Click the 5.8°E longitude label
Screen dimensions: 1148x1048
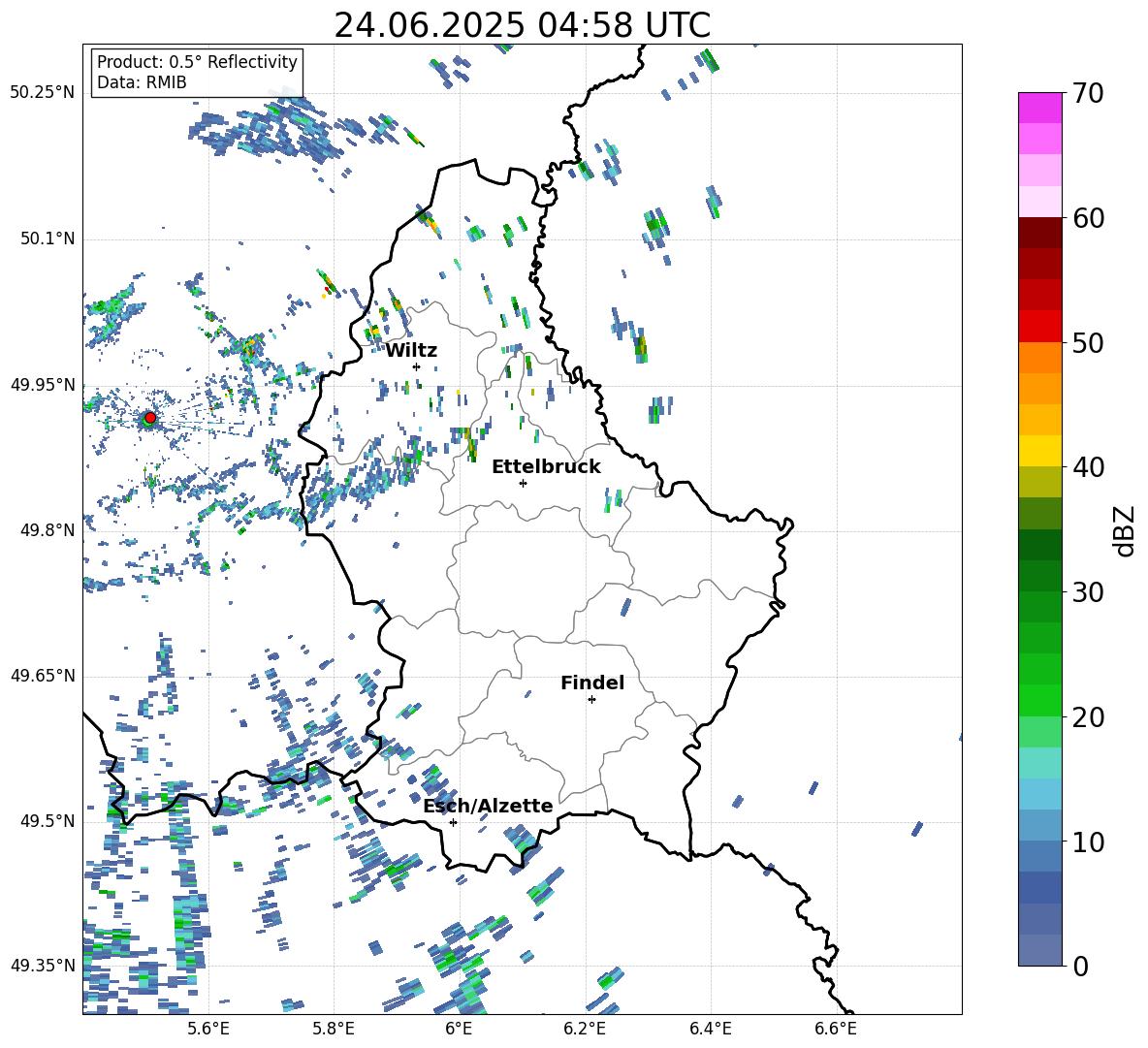pyautogui.click(x=334, y=1029)
